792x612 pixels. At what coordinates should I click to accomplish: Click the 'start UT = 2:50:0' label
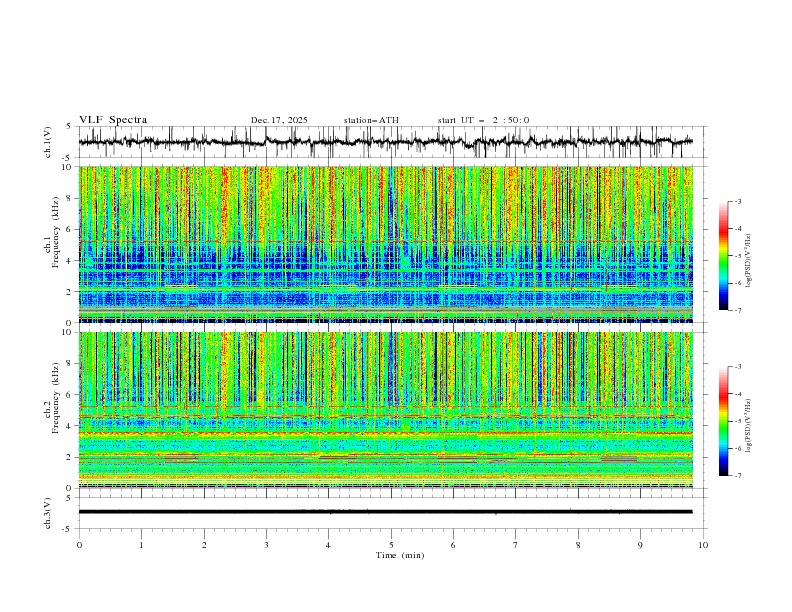point(483,120)
